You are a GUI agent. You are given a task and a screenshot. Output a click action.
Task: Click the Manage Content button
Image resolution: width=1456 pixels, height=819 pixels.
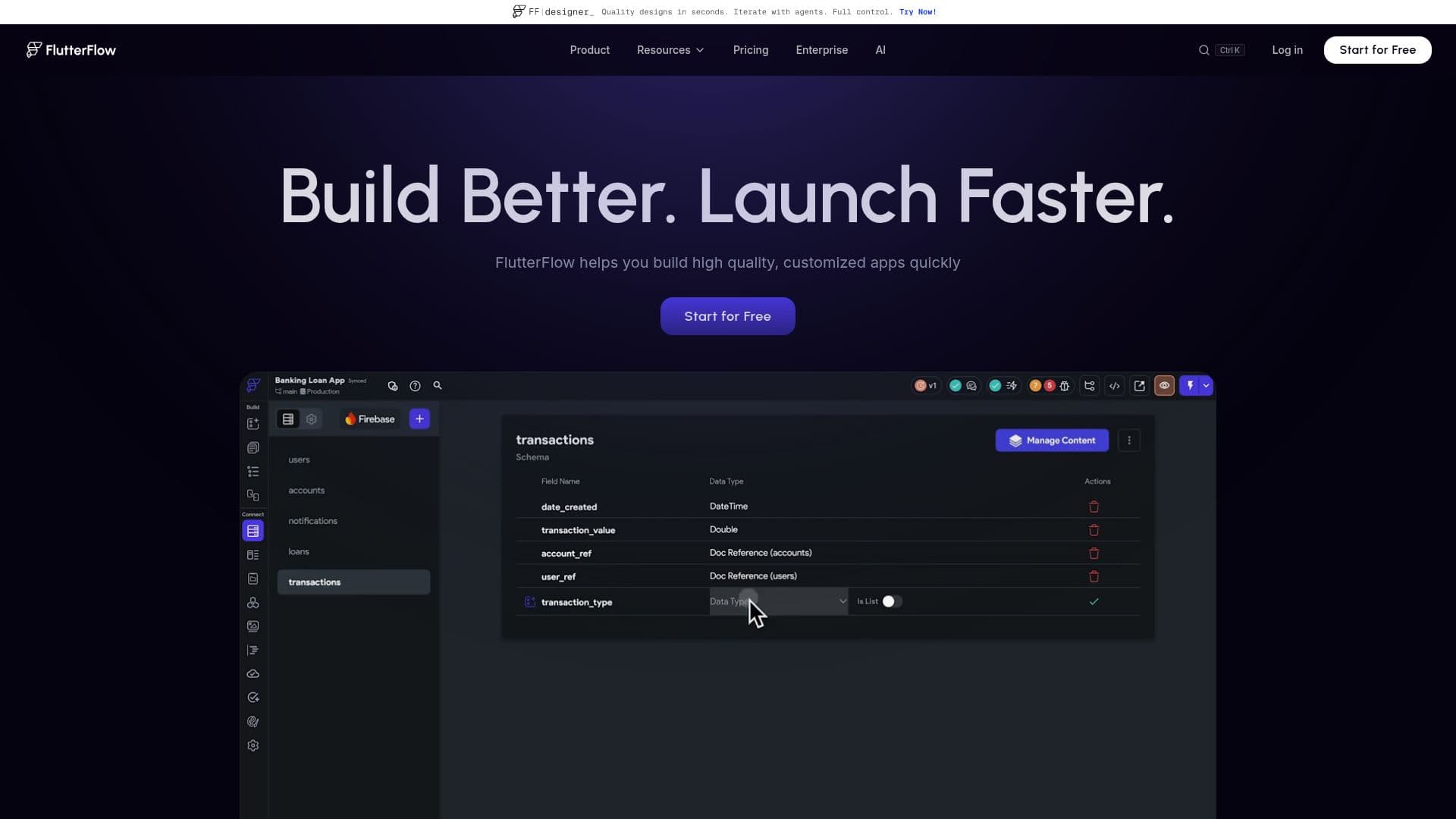pos(1052,441)
